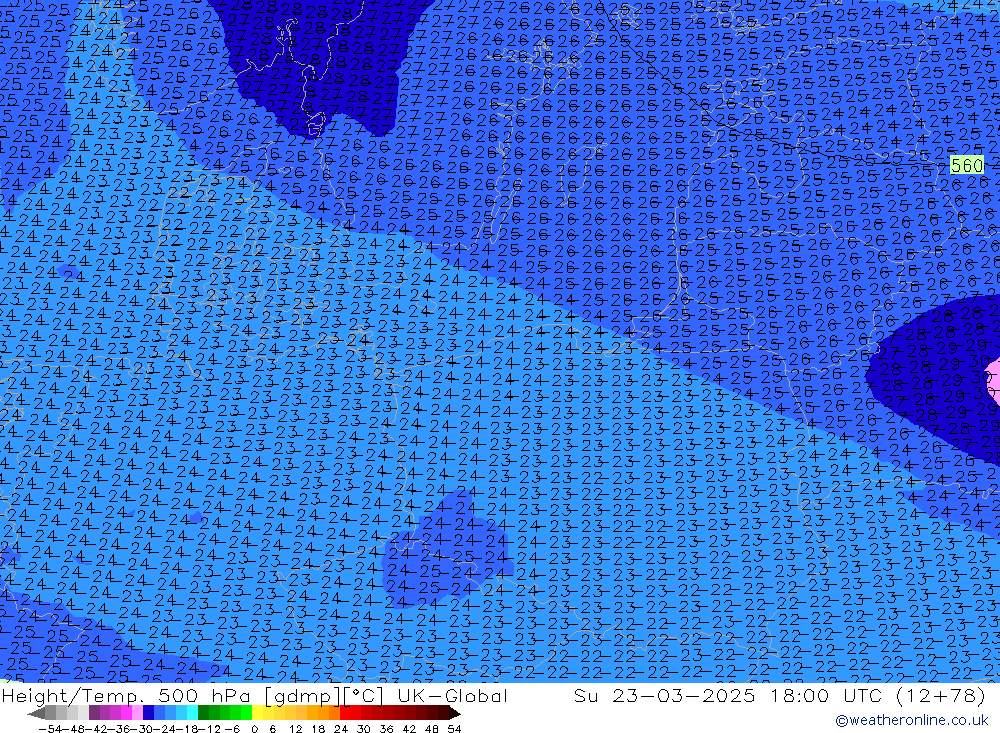Image resolution: width=1000 pixels, height=733 pixels.
Task: Click the -54 legend value
Action: (50, 729)
